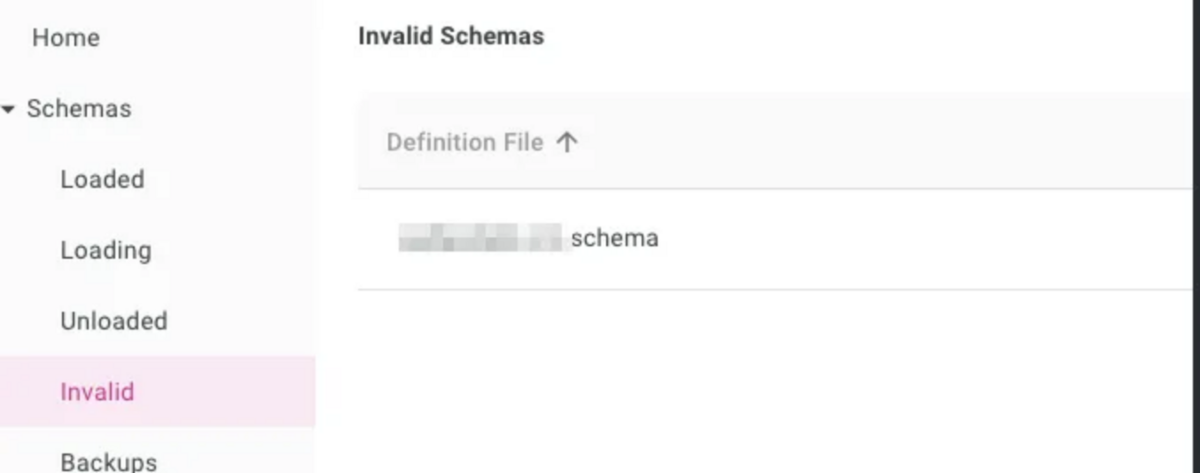Select the highlighted Invalid item

pos(157,391)
